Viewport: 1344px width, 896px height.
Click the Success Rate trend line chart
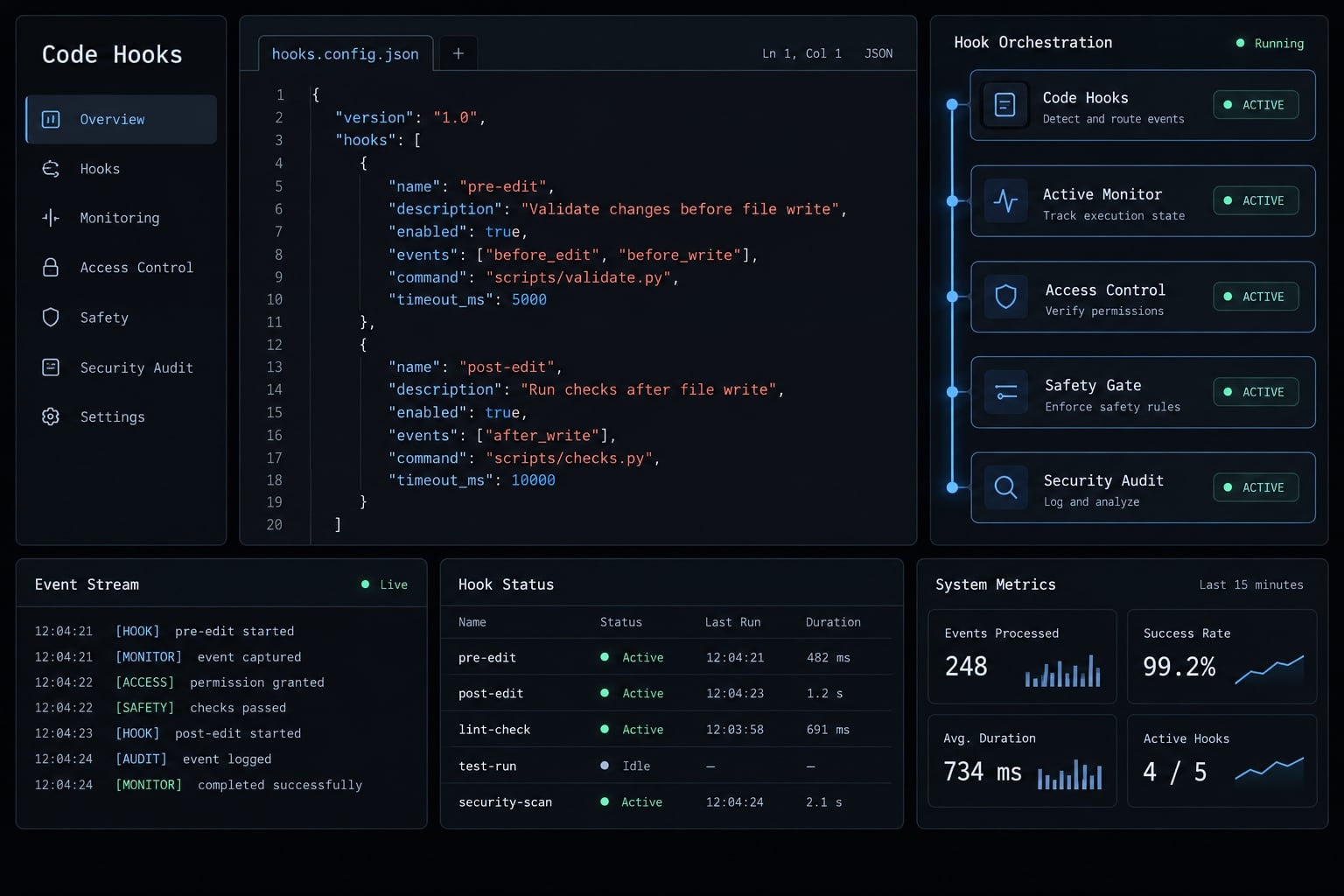(1270, 669)
